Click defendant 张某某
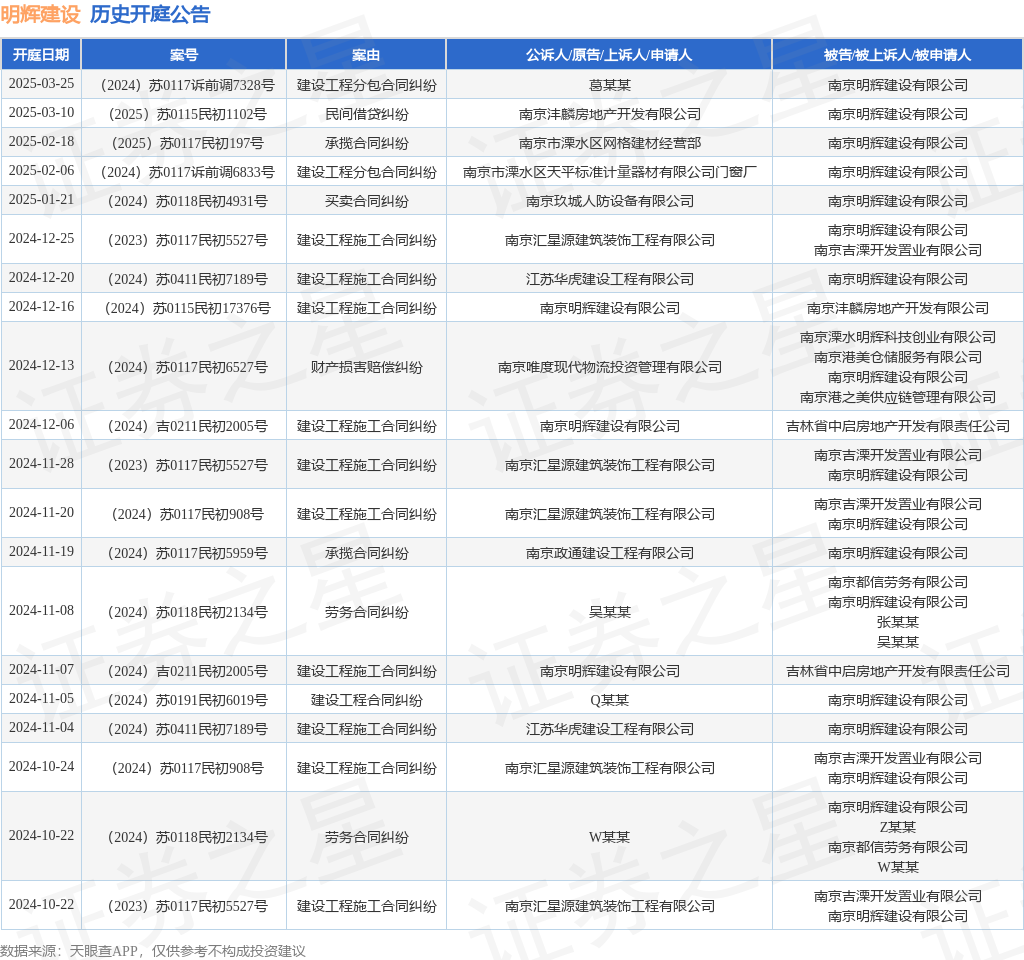Screen dimensions: 1024x960 897,622
